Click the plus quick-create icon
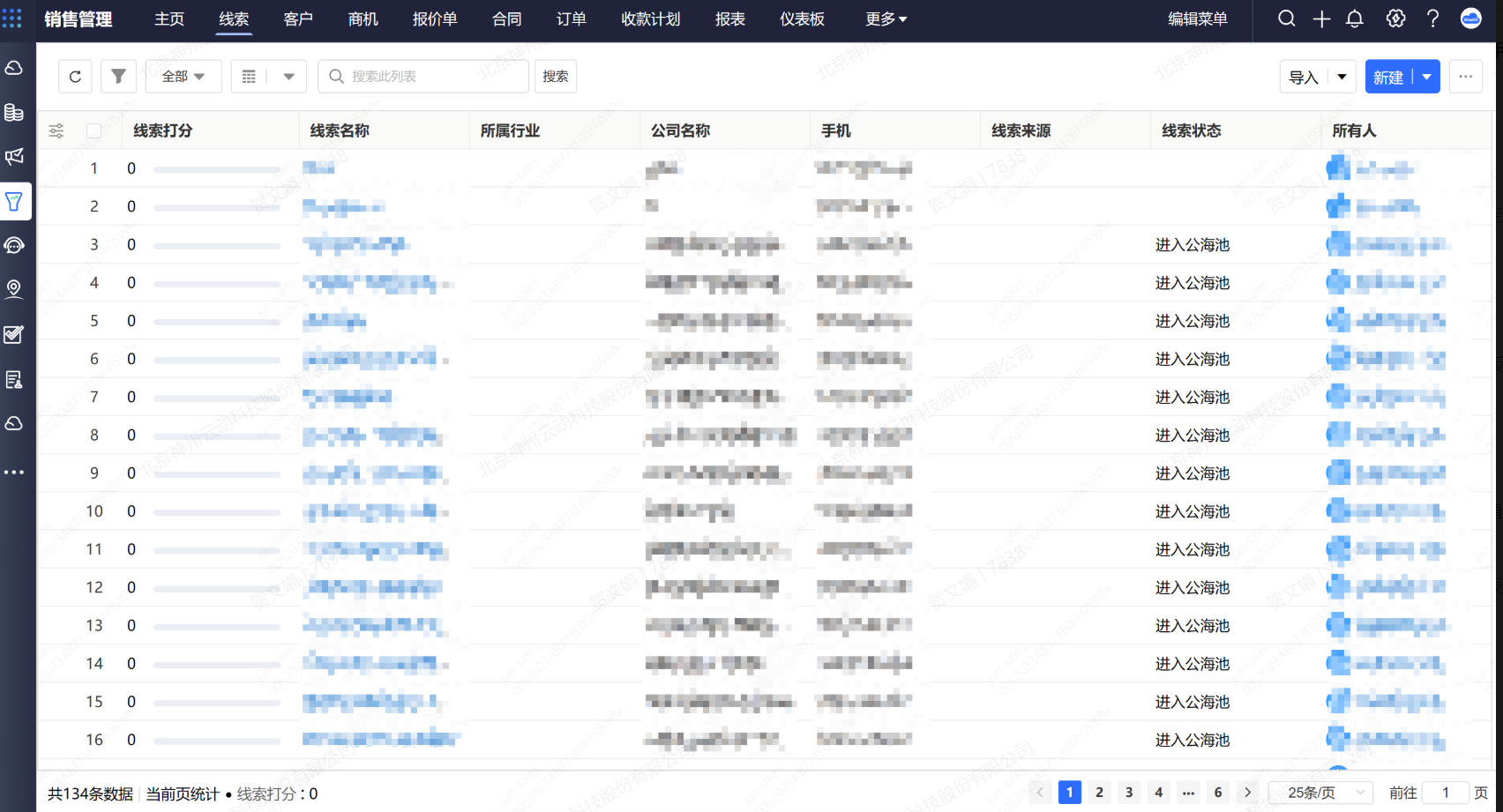This screenshot has height=812, width=1503. [x=1321, y=19]
